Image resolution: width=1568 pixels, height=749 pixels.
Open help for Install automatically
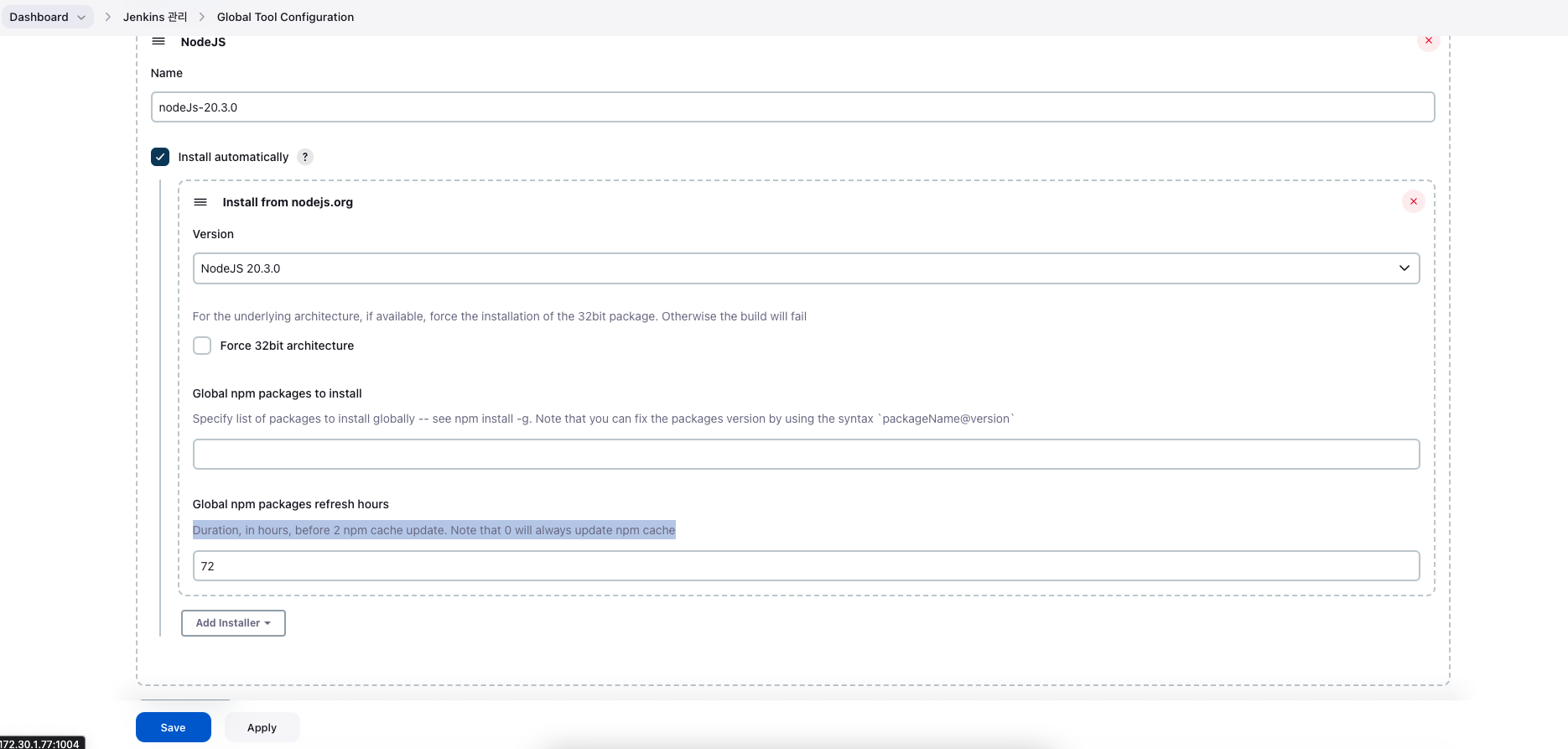(305, 157)
